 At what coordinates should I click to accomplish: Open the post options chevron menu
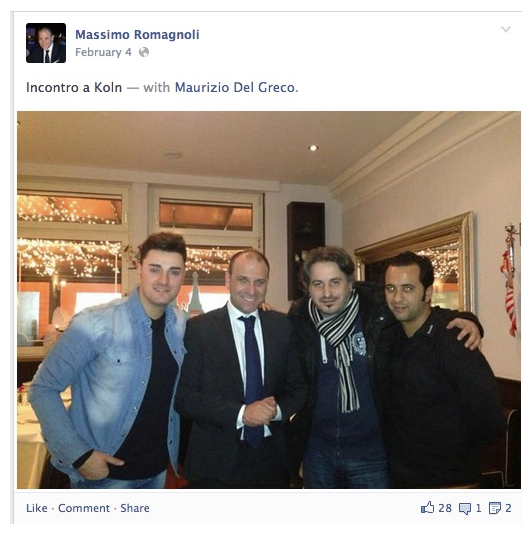(x=506, y=29)
